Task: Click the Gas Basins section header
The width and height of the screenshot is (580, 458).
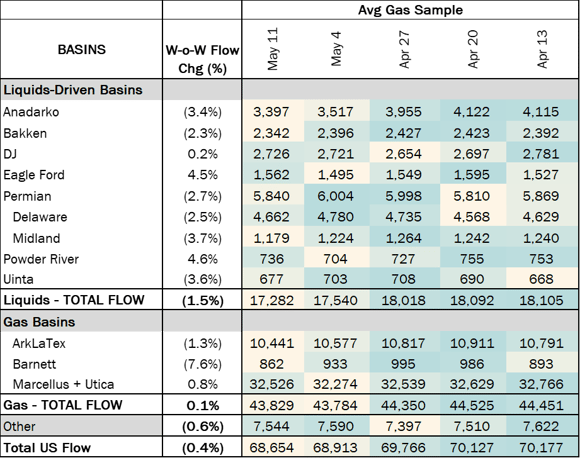Action: (39, 322)
